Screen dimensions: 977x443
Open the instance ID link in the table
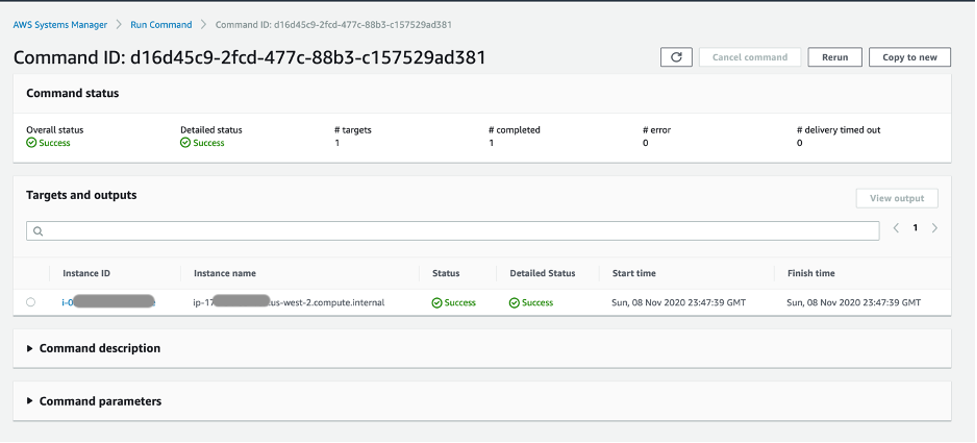(x=108, y=302)
